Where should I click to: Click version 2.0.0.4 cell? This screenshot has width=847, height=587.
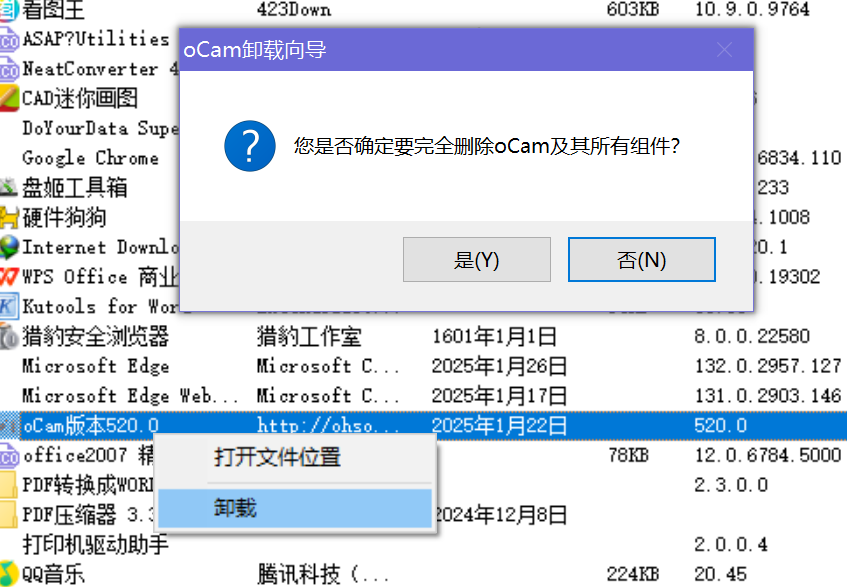tap(731, 544)
